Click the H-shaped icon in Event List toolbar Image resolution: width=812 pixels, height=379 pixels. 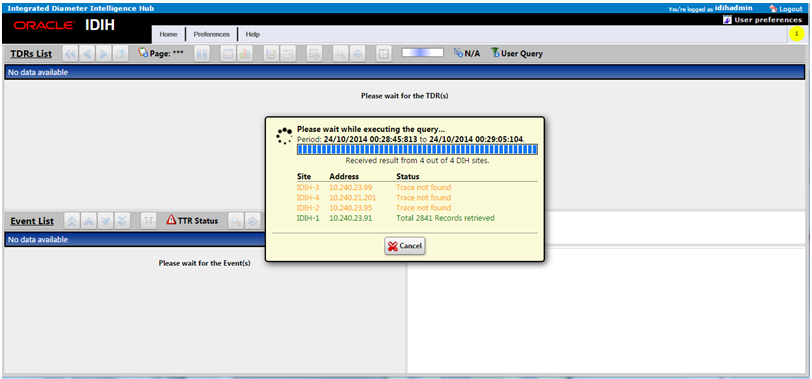(149, 221)
